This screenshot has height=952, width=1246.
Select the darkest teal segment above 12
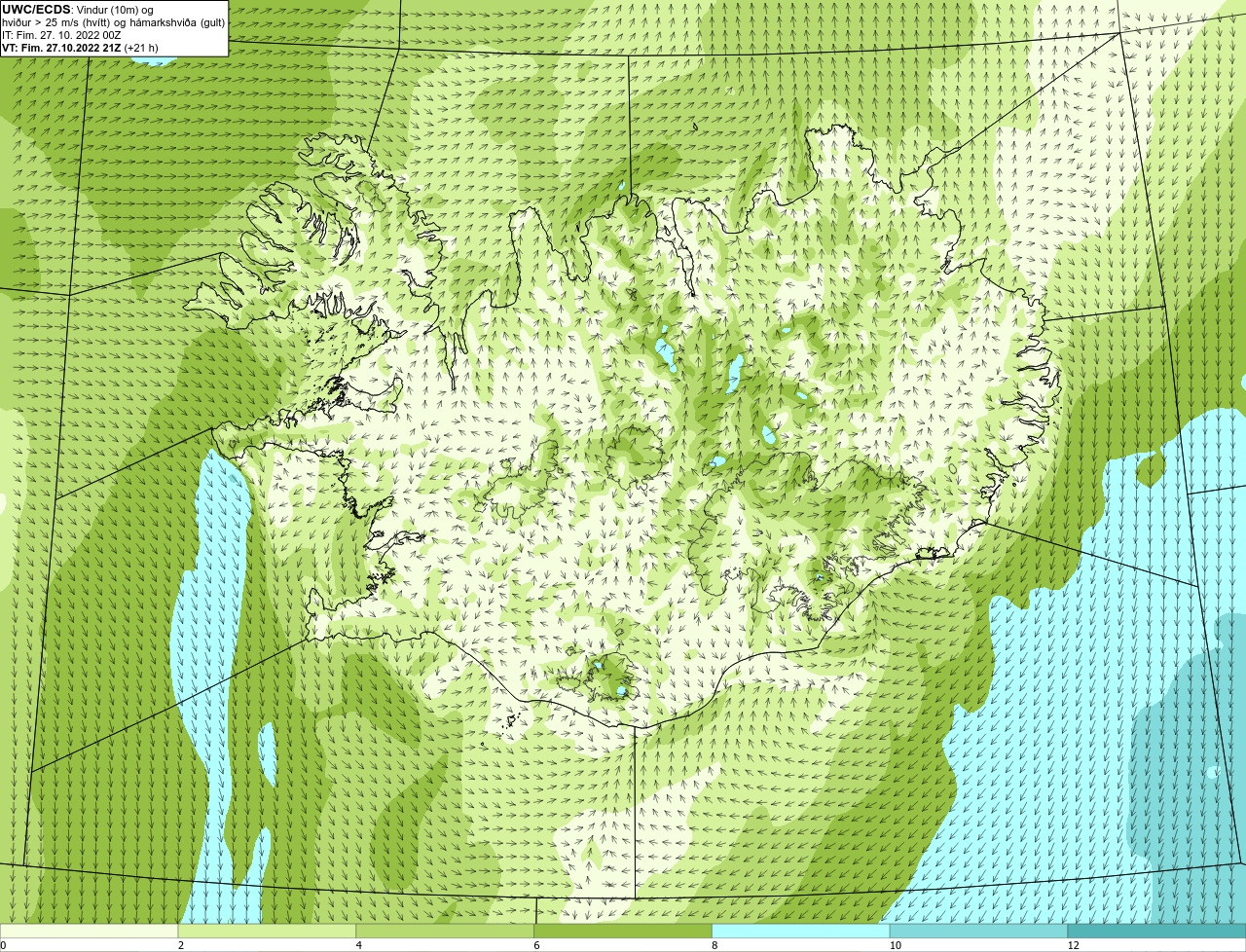tap(1156, 932)
